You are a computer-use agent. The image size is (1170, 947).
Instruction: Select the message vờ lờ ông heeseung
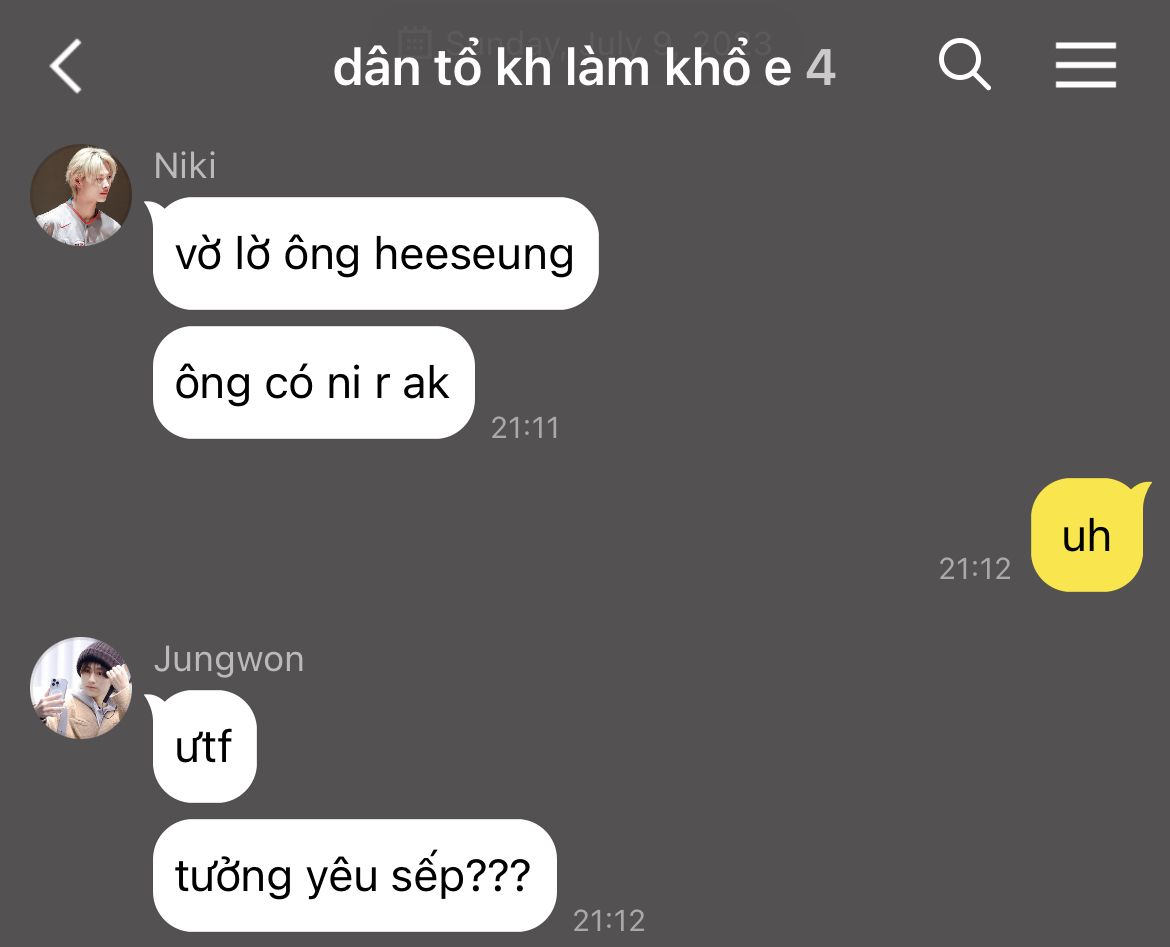click(375, 254)
